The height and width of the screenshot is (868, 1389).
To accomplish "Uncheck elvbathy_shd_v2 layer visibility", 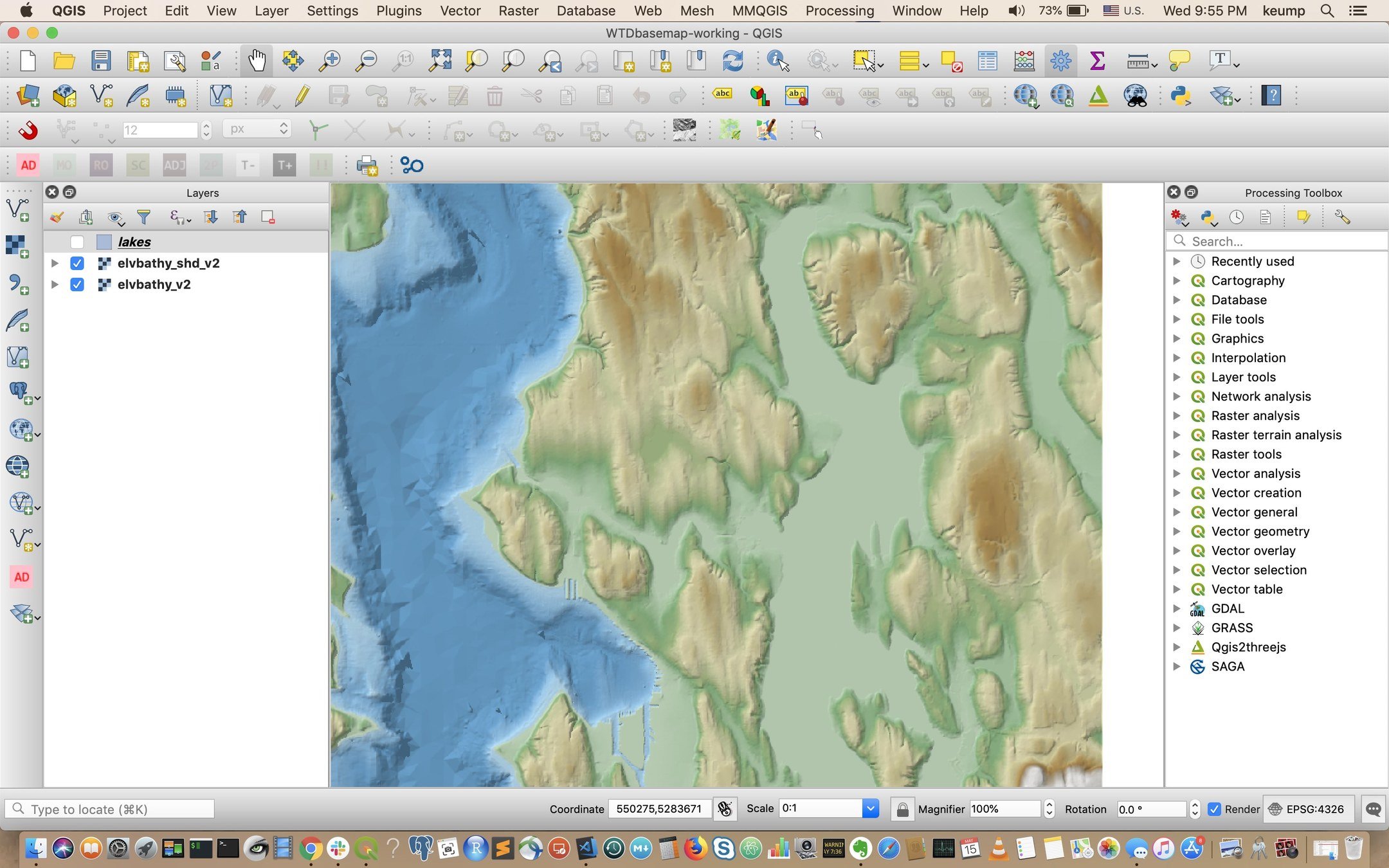I will pyautogui.click(x=77, y=264).
